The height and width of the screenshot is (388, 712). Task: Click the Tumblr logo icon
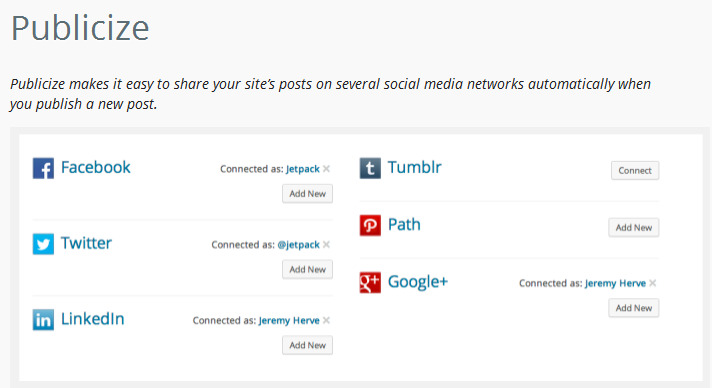tap(370, 168)
